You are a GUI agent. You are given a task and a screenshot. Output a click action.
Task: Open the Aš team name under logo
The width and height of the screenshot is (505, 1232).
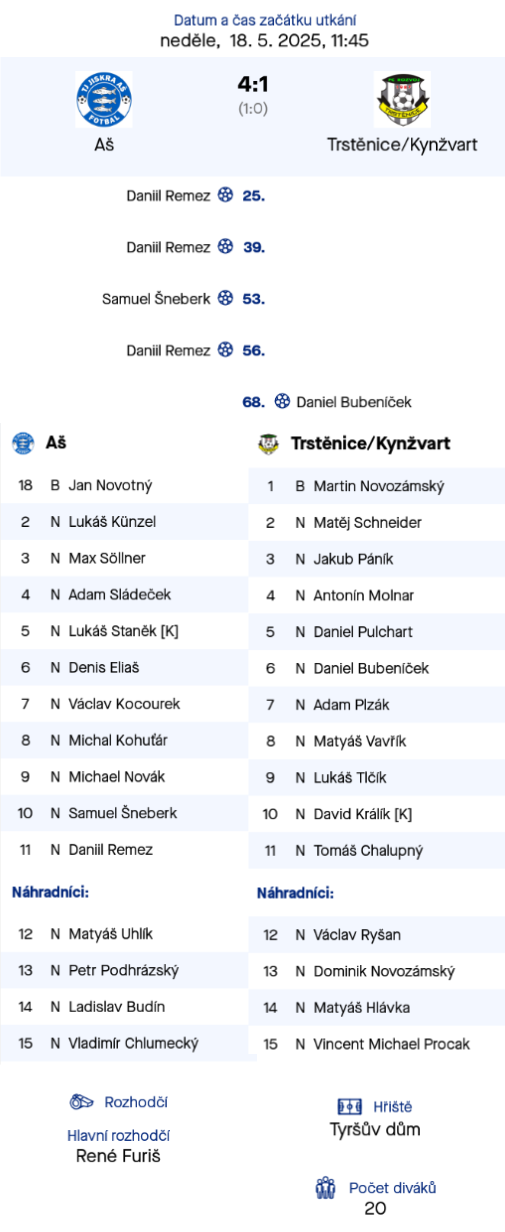coord(104,145)
